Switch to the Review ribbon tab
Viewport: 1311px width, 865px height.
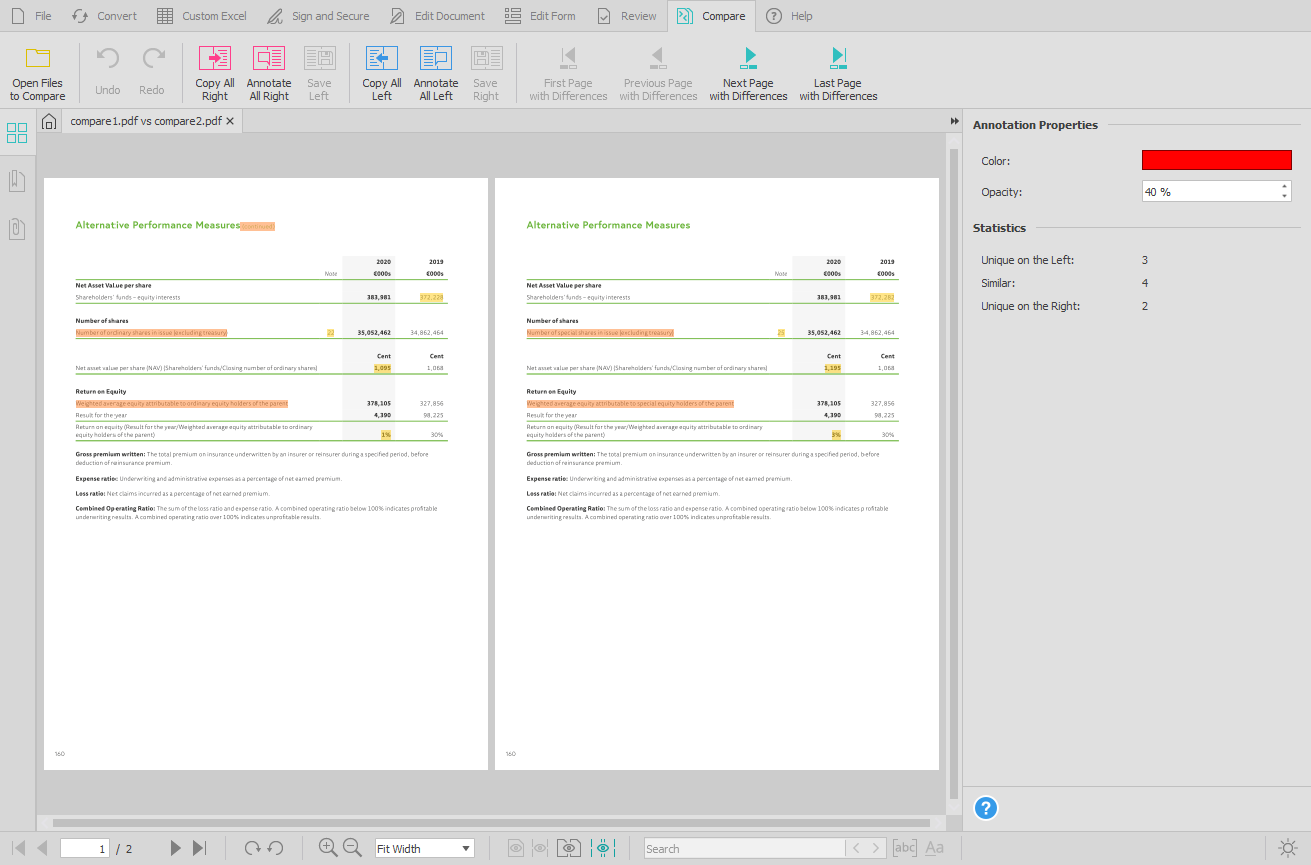626,15
